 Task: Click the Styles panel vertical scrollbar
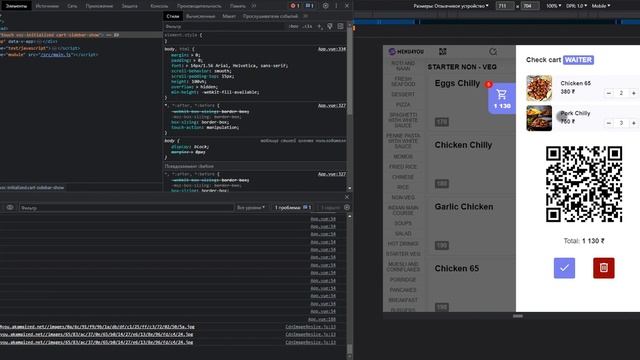[x=349, y=106]
